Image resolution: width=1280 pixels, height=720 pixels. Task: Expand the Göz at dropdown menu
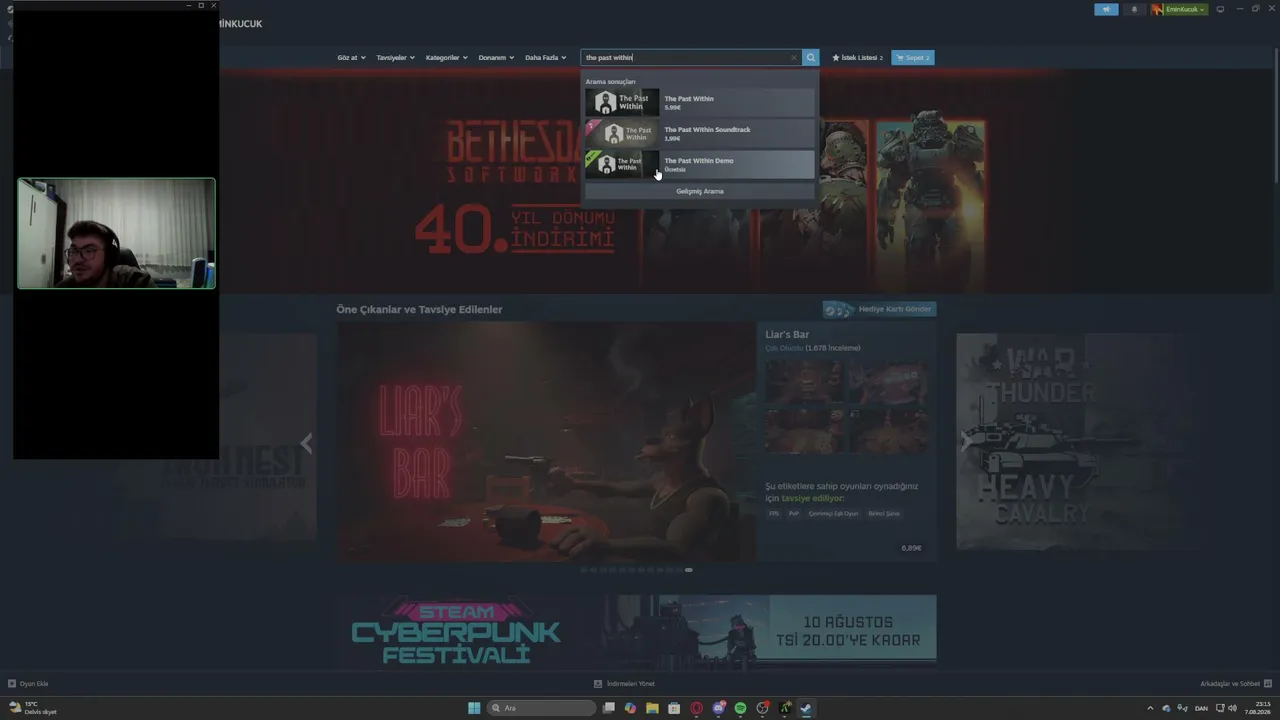pyautogui.click(x=352, y=58)
